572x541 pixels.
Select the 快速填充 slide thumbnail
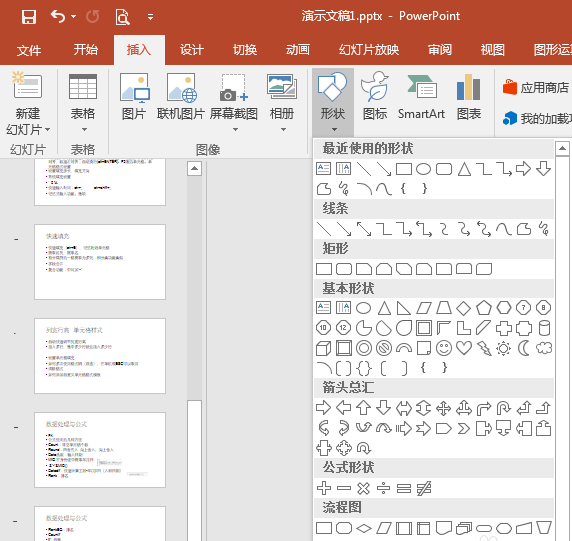tap(100, 262)
